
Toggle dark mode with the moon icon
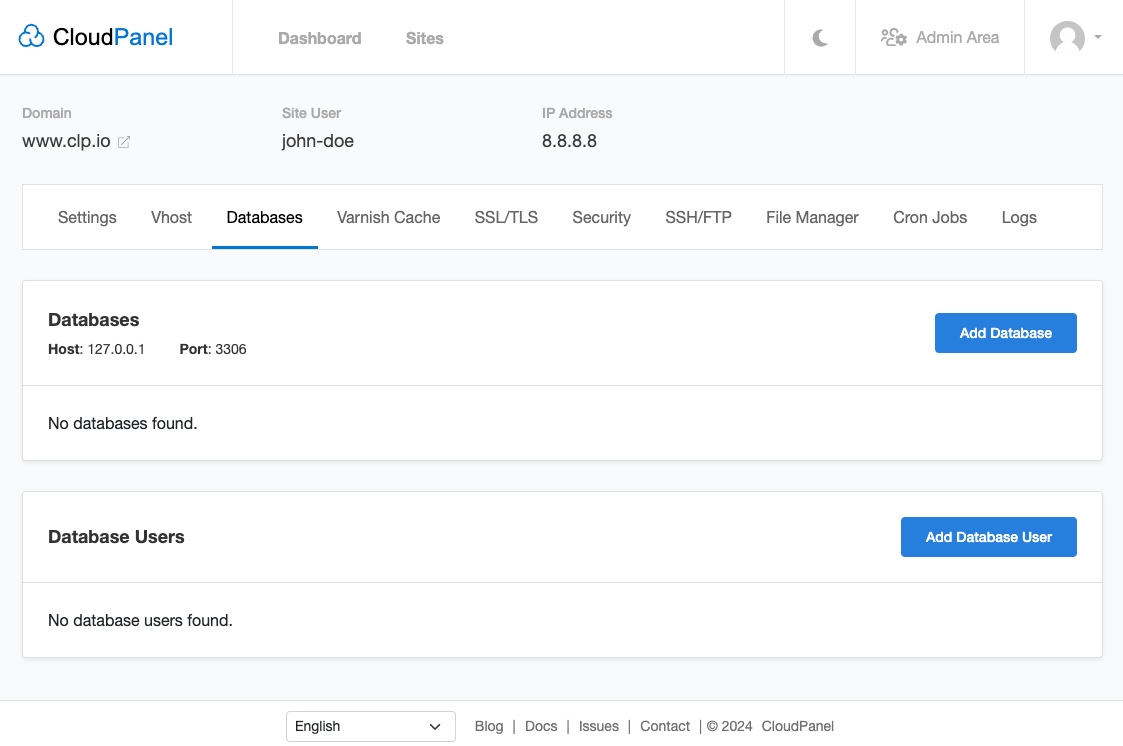pyautogui.click(x=819, y=36)
